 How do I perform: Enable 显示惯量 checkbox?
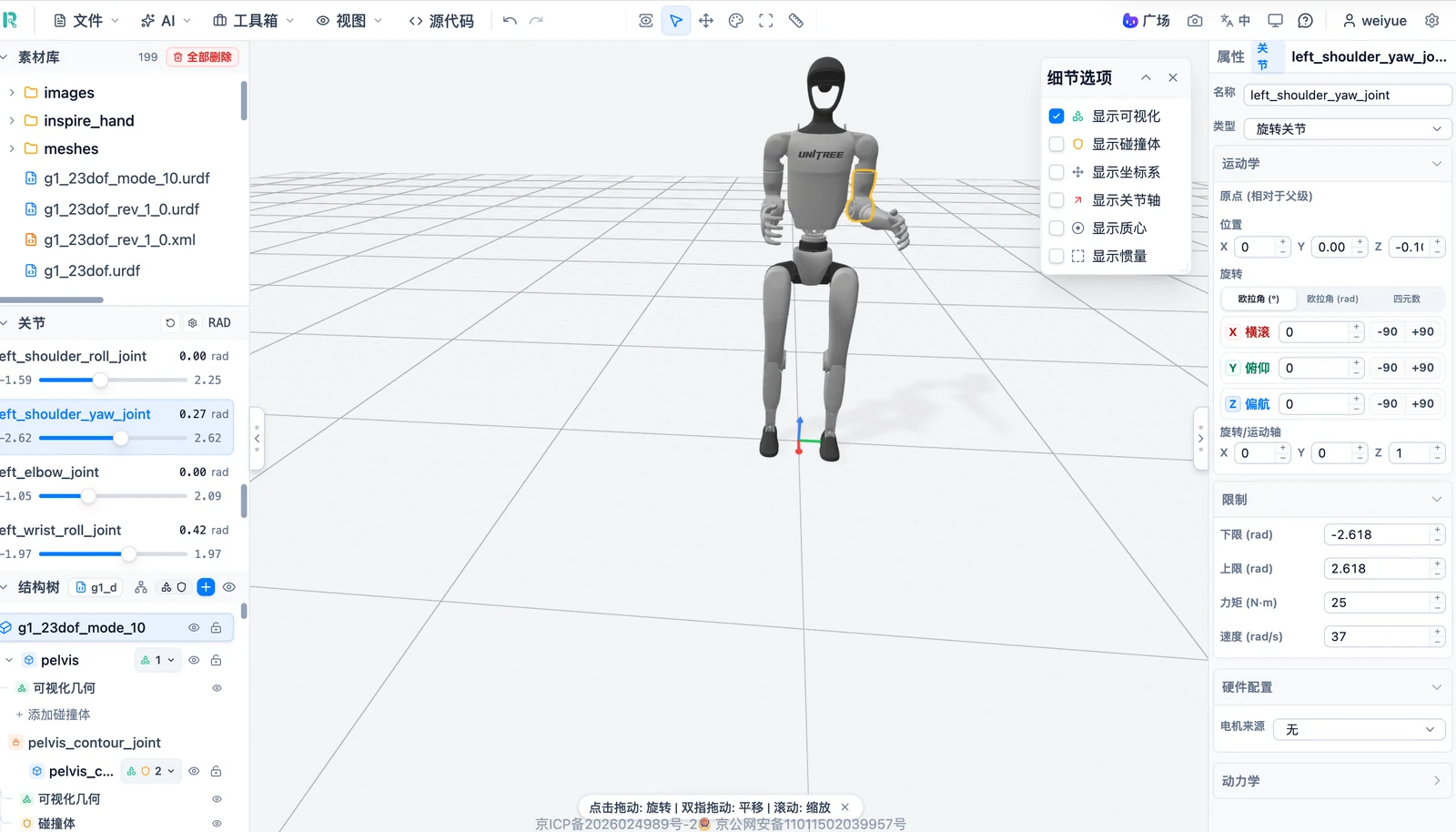pos(1057,256)
